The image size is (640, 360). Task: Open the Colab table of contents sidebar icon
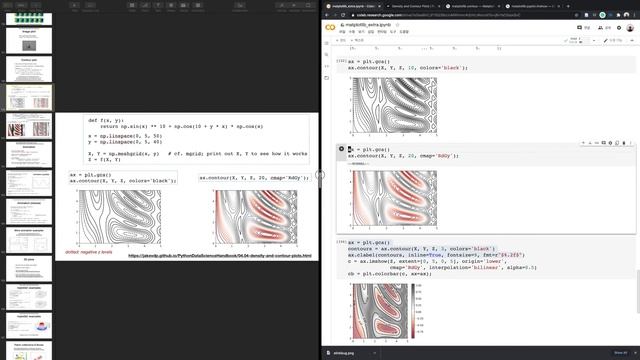point(327,43)
